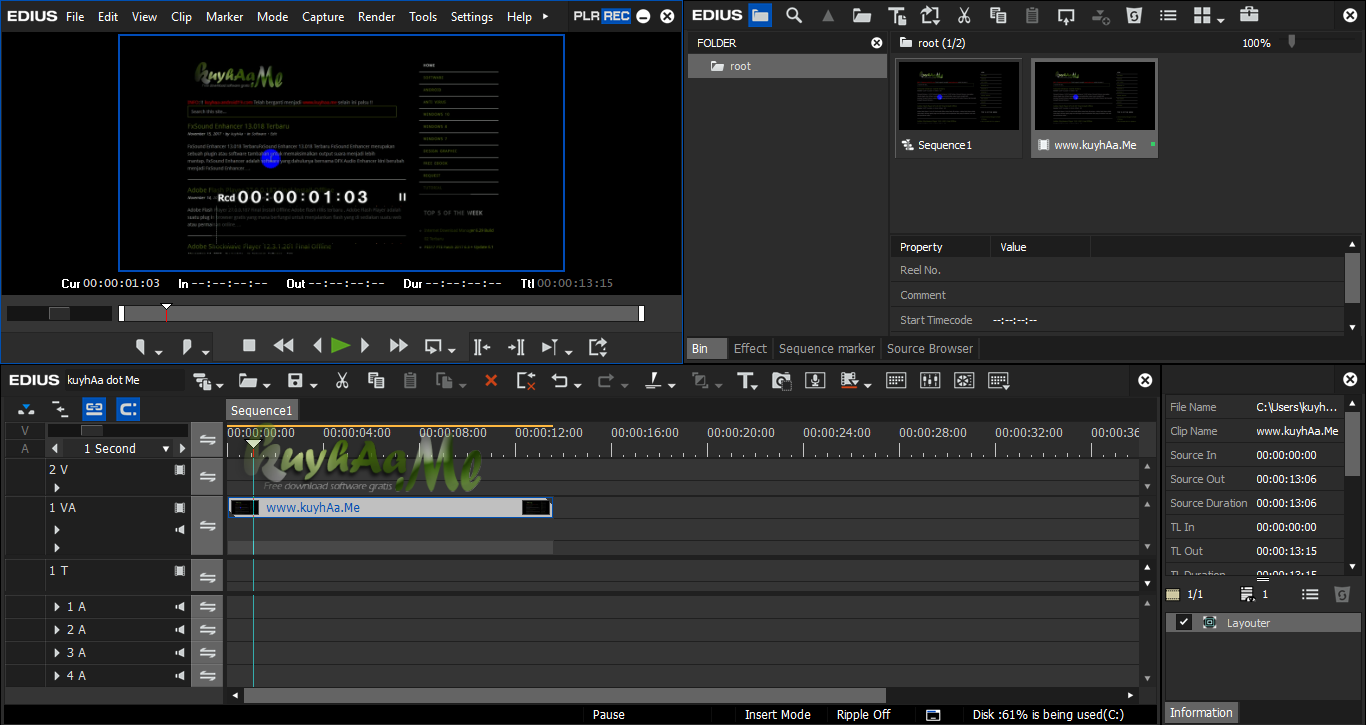The image size is (1366, 725).
Task: Click the Properties list icon in the bin toolbar
Action: (1166, 15)
